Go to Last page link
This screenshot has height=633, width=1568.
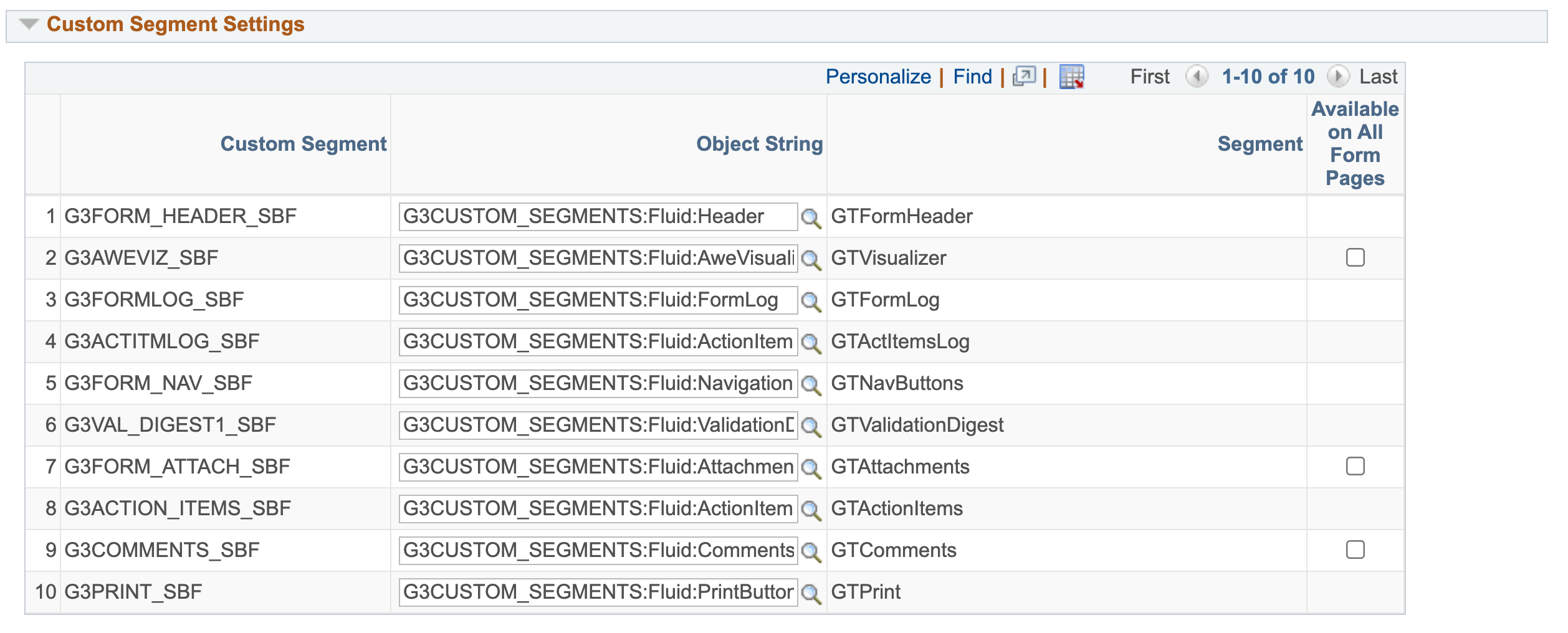pos(1379,77)
